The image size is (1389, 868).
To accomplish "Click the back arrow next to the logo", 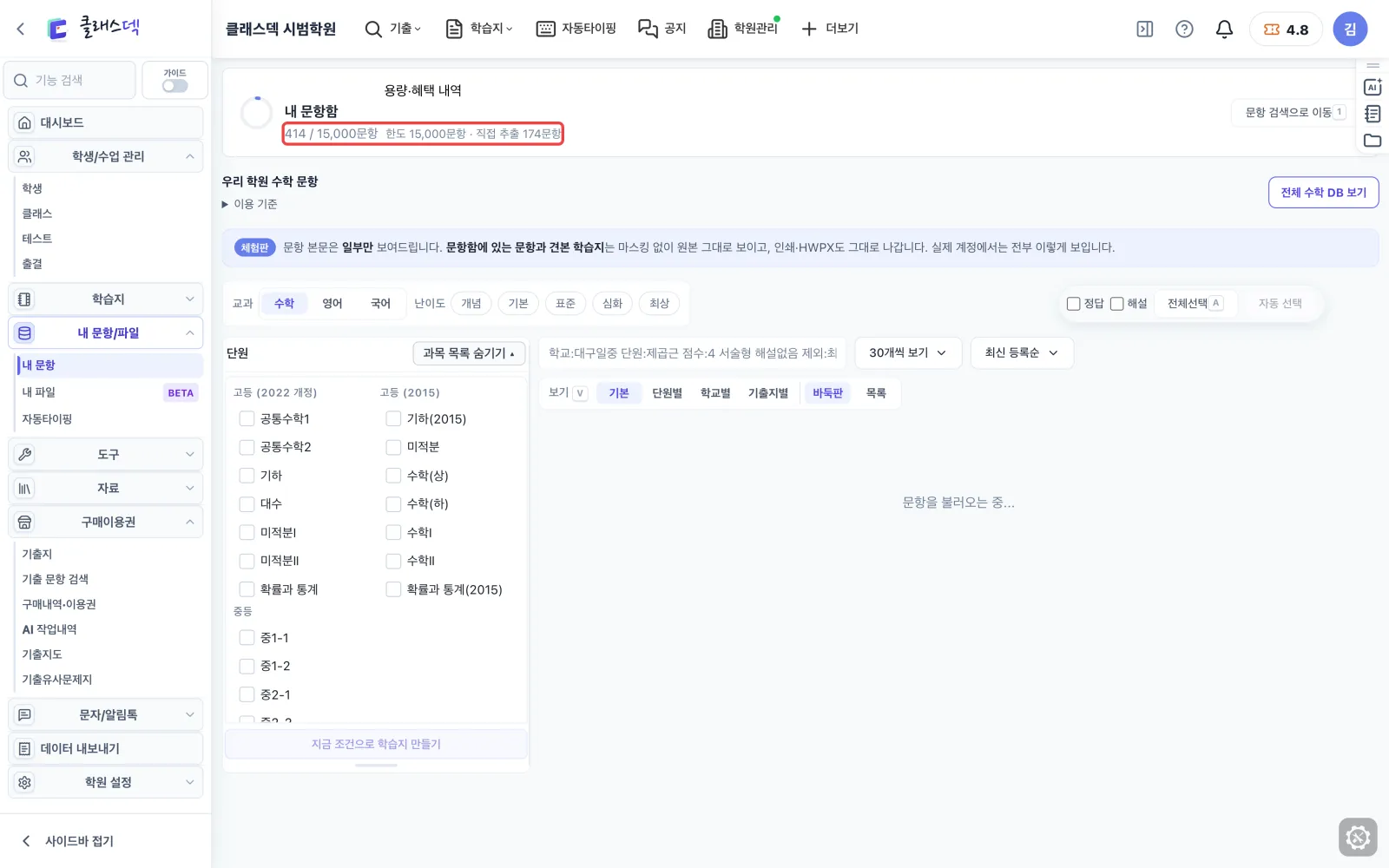I will click(x=21, y=29).
